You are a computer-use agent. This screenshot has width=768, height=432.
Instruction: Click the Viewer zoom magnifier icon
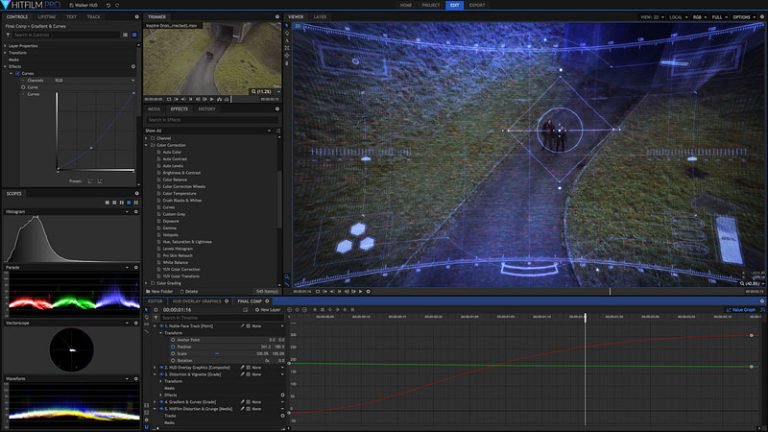[742, 284]
